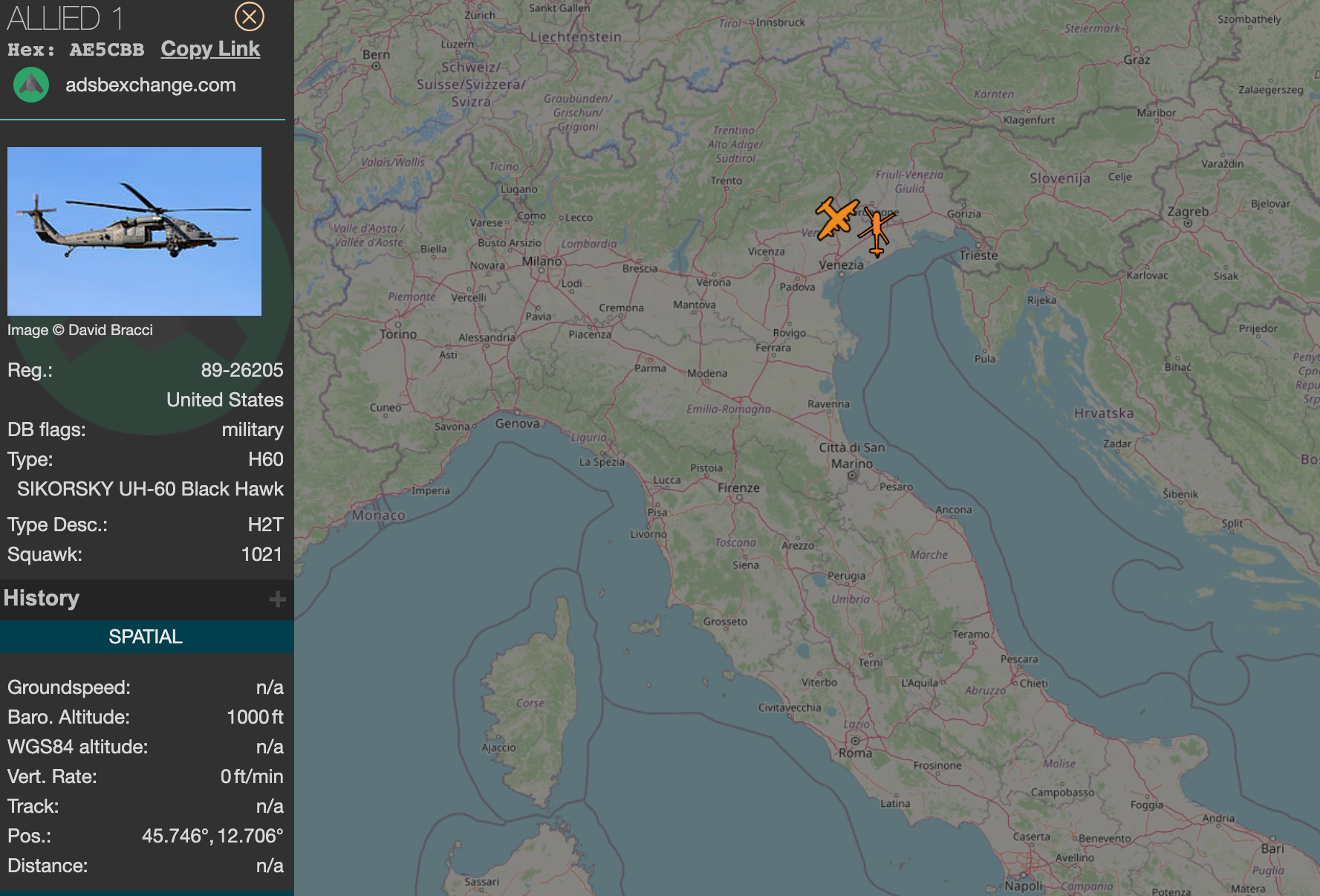Viewport: 1320px width, 896px height.
Task: Open the Black Hawk helicopter photo thumbnail
Action: pos(134,231)
